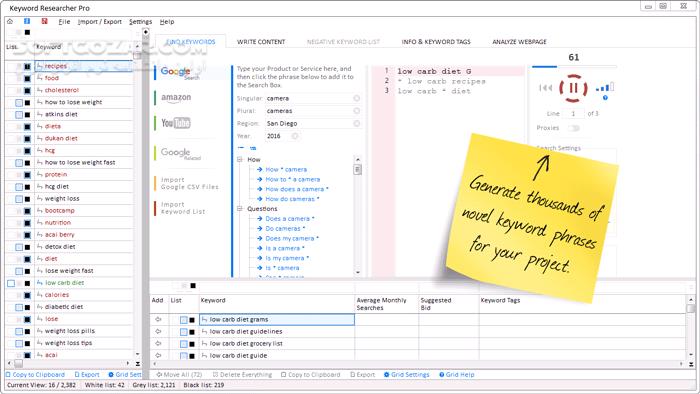Click the speed signal bars icon
Screen dimensions: 700x394
(x=605, y=87)
